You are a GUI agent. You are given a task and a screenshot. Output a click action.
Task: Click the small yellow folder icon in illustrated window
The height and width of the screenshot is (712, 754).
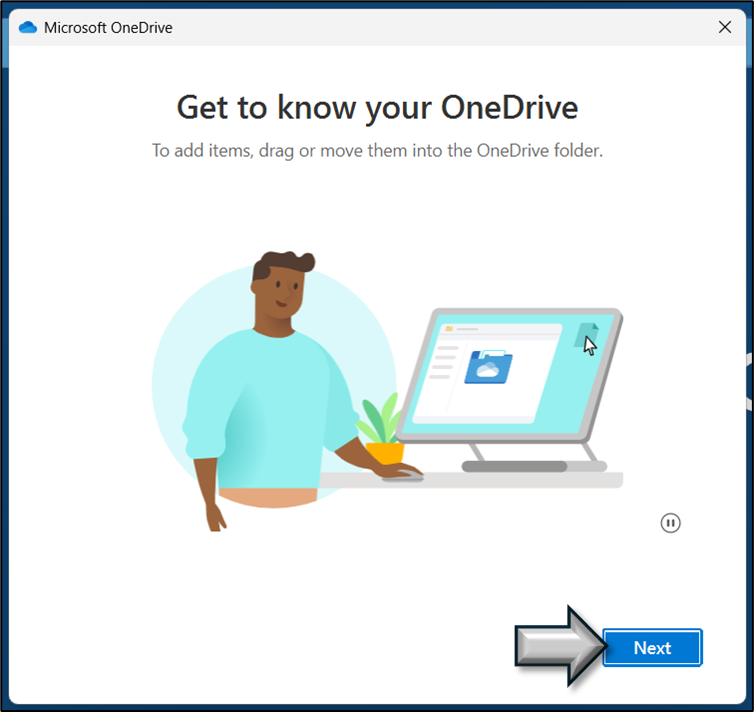click(x=449, y=328)
